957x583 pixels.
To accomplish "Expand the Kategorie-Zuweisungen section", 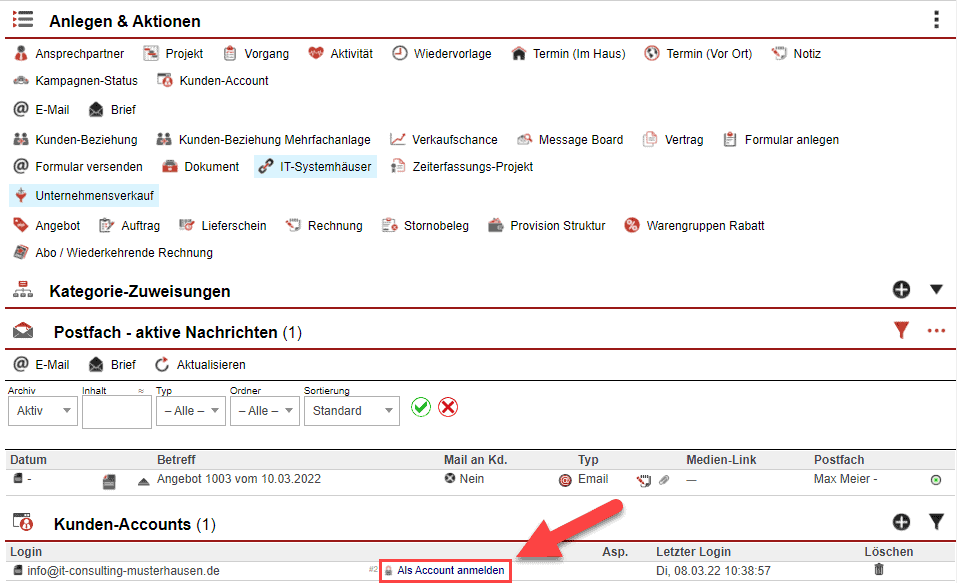I will pos(936,290).
